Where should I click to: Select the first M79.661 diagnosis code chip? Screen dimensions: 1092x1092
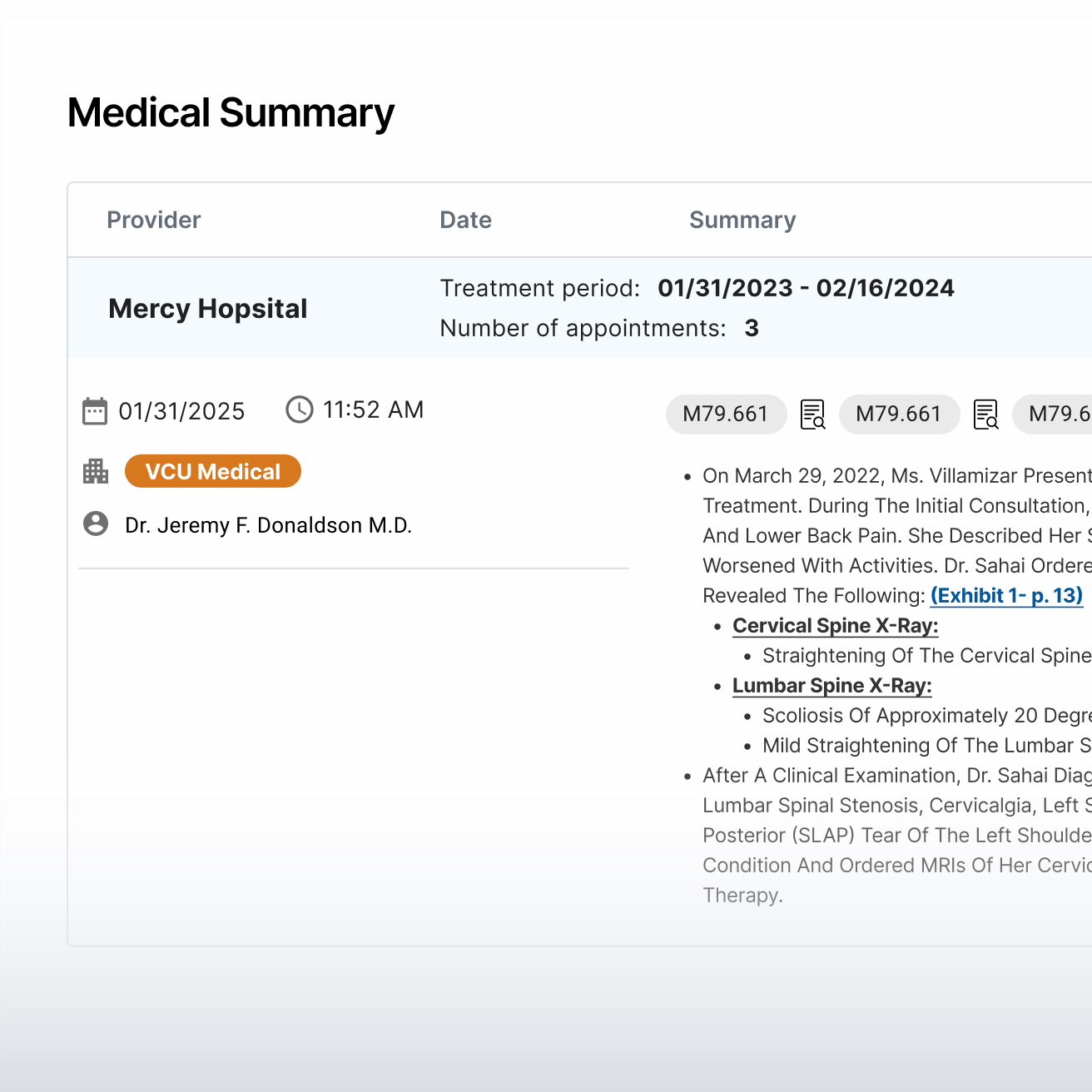[726, 414]
